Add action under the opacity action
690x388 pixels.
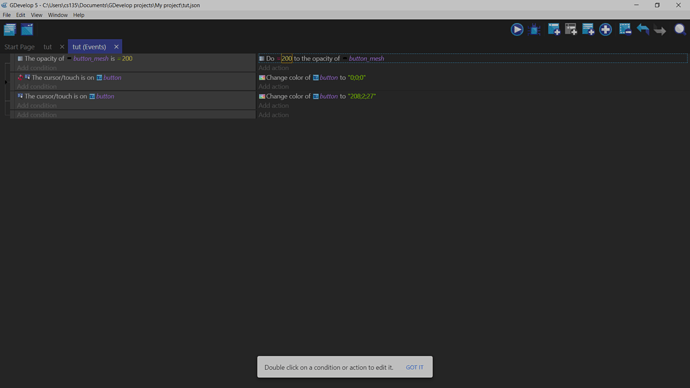point(273,68)
